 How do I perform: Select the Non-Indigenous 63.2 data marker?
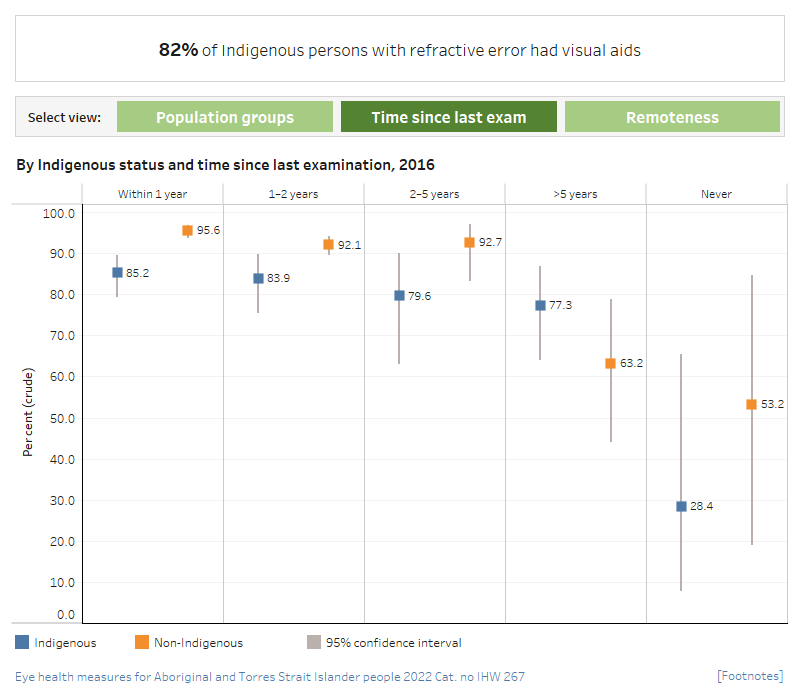click(610, 363)
